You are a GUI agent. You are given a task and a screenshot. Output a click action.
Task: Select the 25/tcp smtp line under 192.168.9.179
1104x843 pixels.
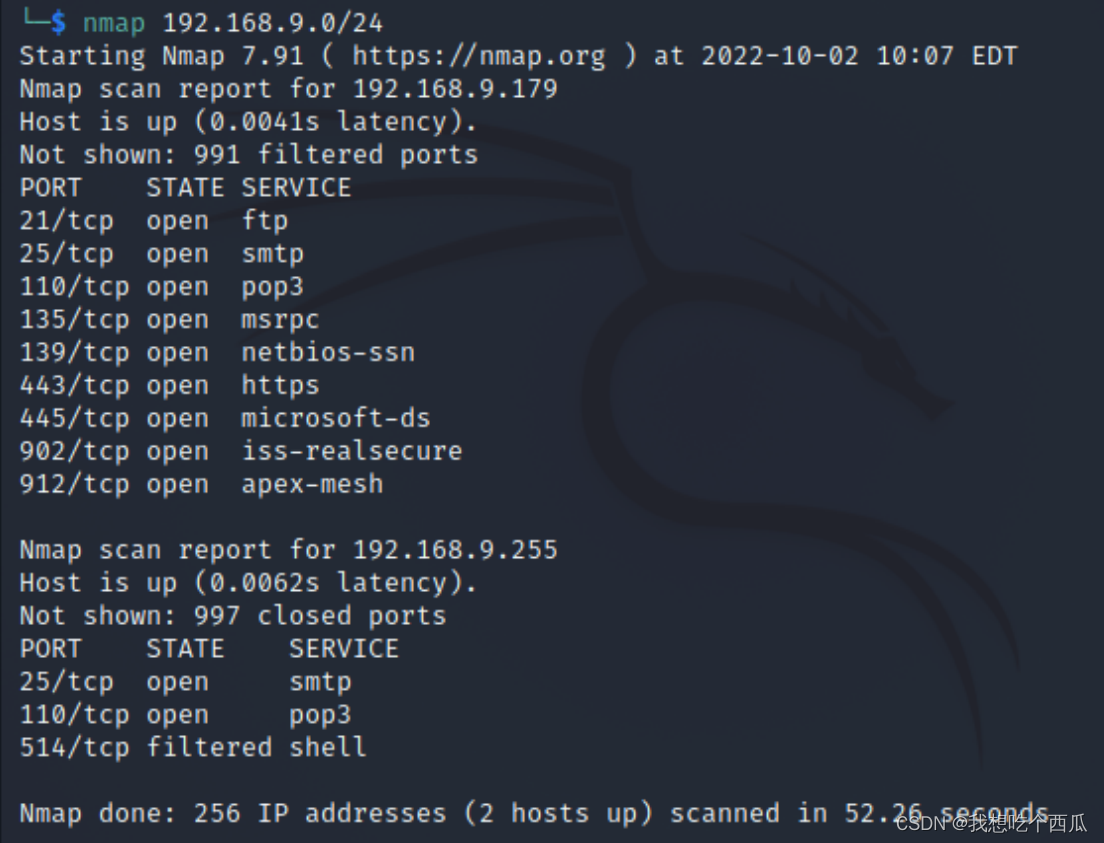click(162, 254)
